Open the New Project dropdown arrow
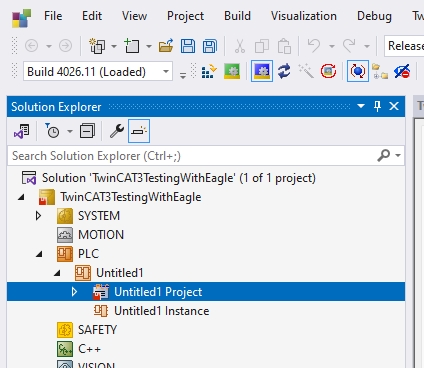 [x=114, y=46]
